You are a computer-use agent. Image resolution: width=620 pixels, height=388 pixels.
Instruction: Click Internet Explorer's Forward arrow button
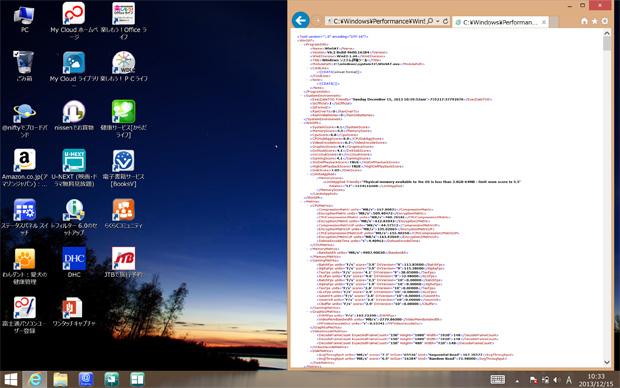317,20
